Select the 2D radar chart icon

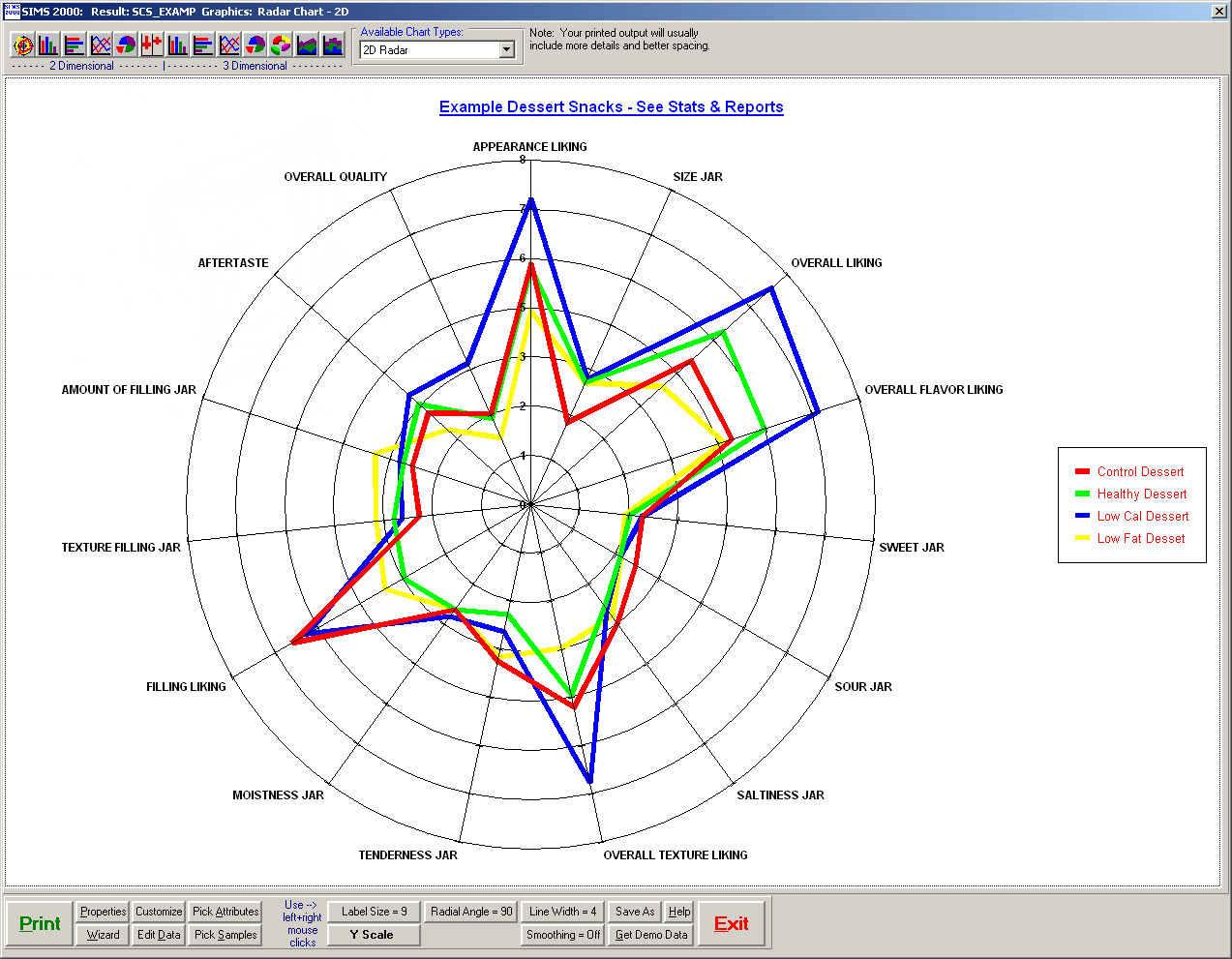(23, 45)
